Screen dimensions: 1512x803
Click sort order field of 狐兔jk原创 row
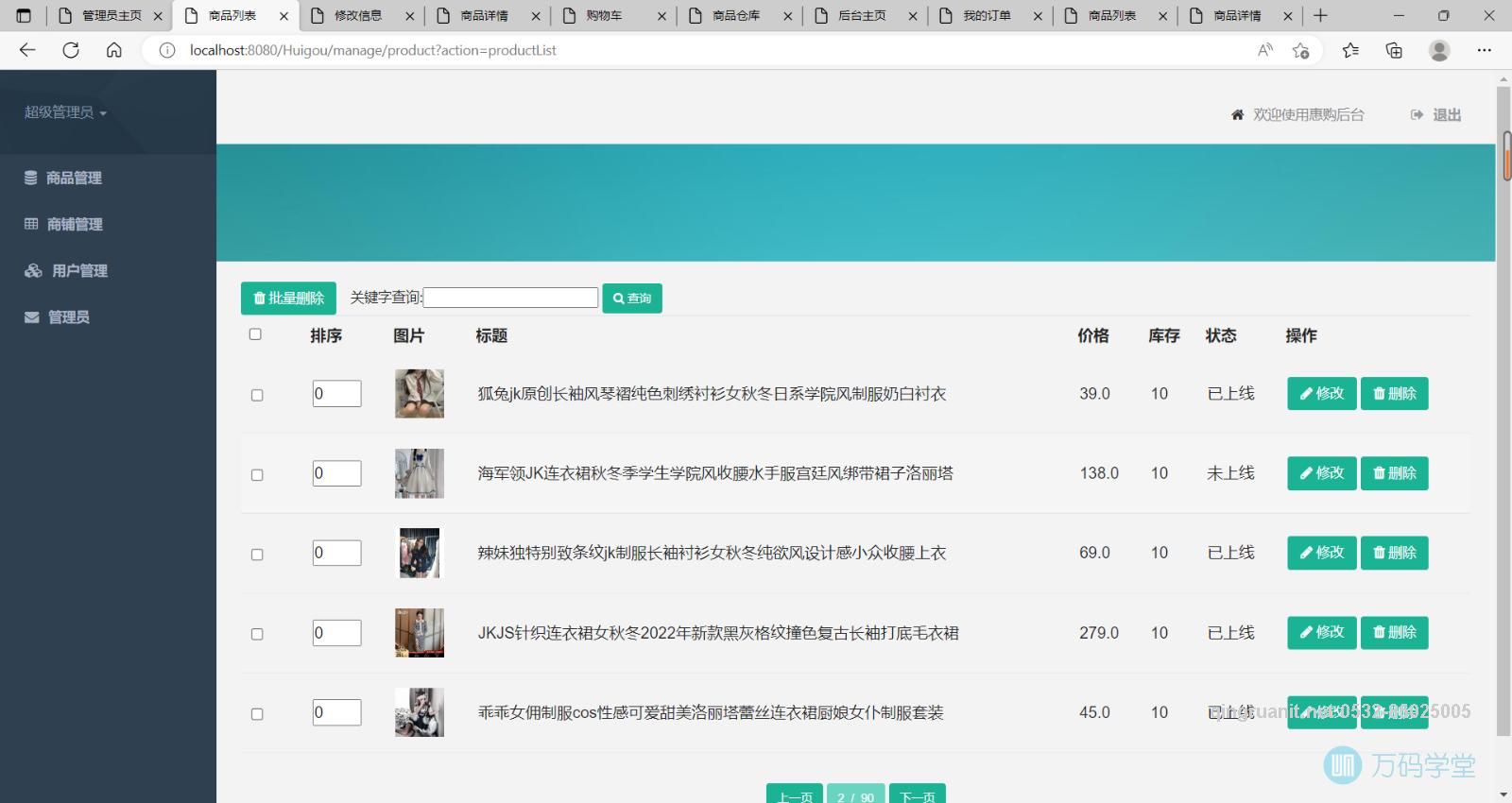(337, 394)
